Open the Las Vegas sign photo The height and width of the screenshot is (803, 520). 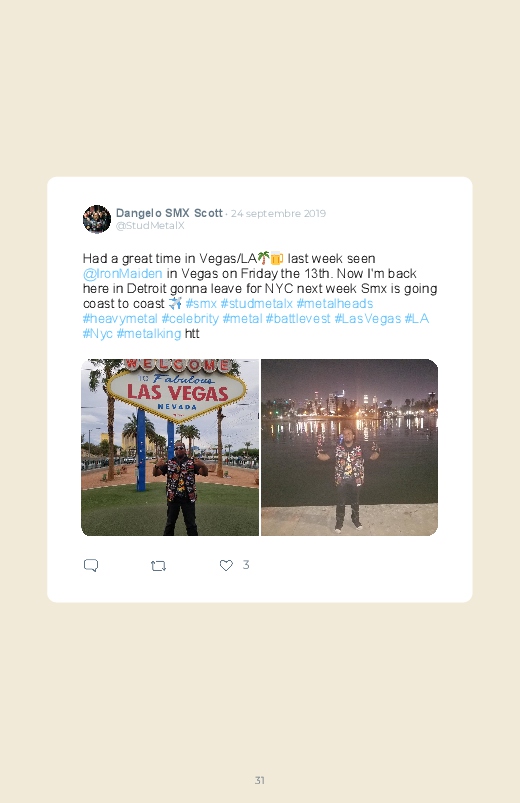pos(170,448)
